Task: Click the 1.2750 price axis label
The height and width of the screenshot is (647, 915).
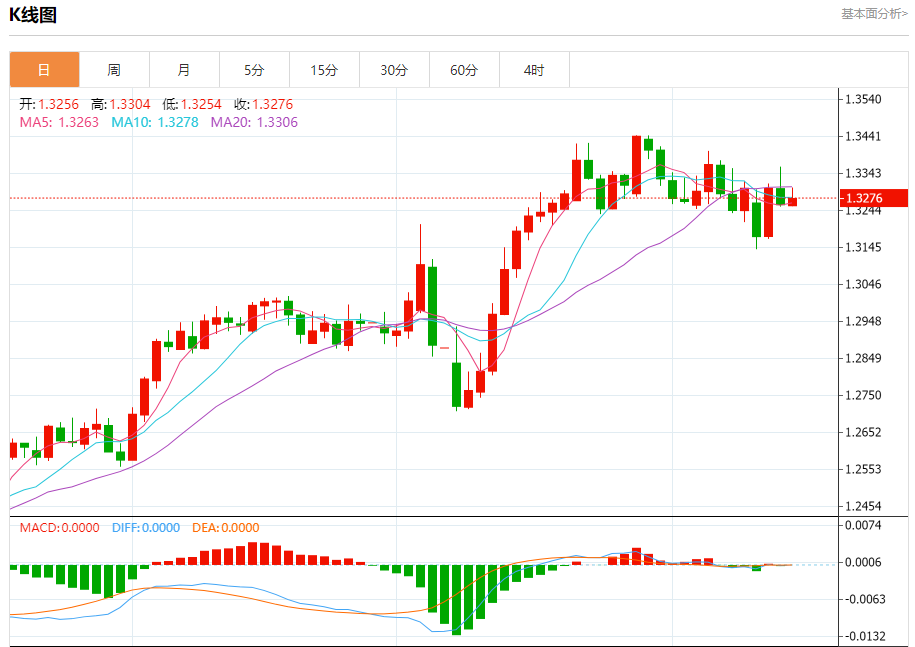Action: point(863,395)
